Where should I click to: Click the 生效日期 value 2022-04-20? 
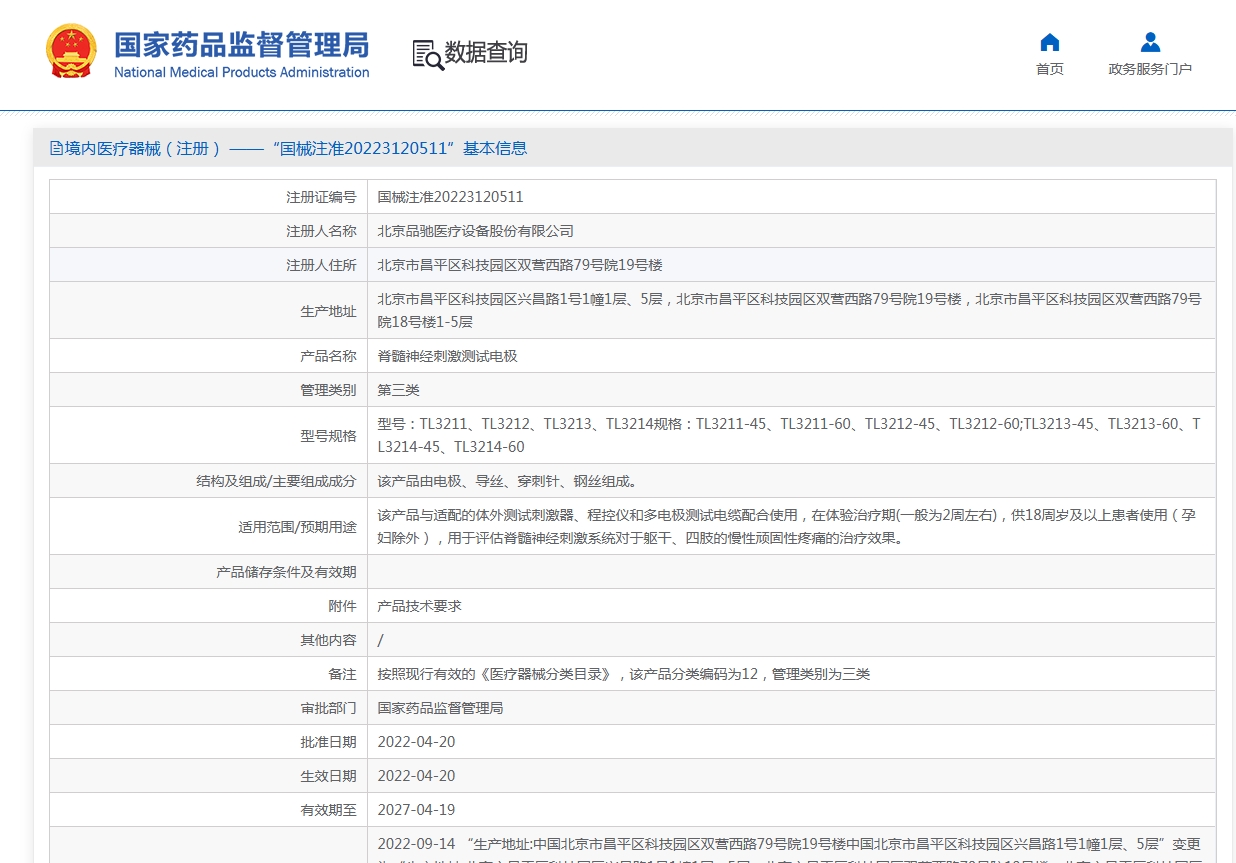[416, 776]
